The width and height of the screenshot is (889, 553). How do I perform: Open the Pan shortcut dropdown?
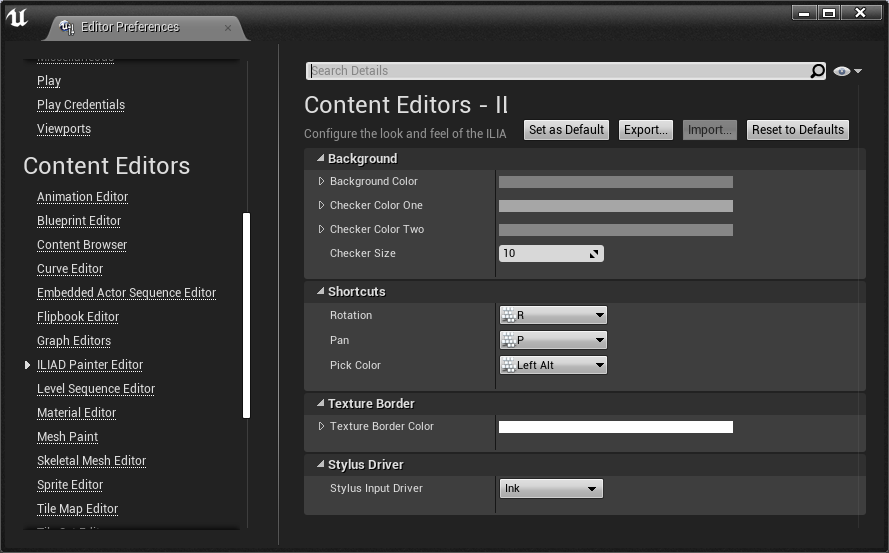[553, 340]
